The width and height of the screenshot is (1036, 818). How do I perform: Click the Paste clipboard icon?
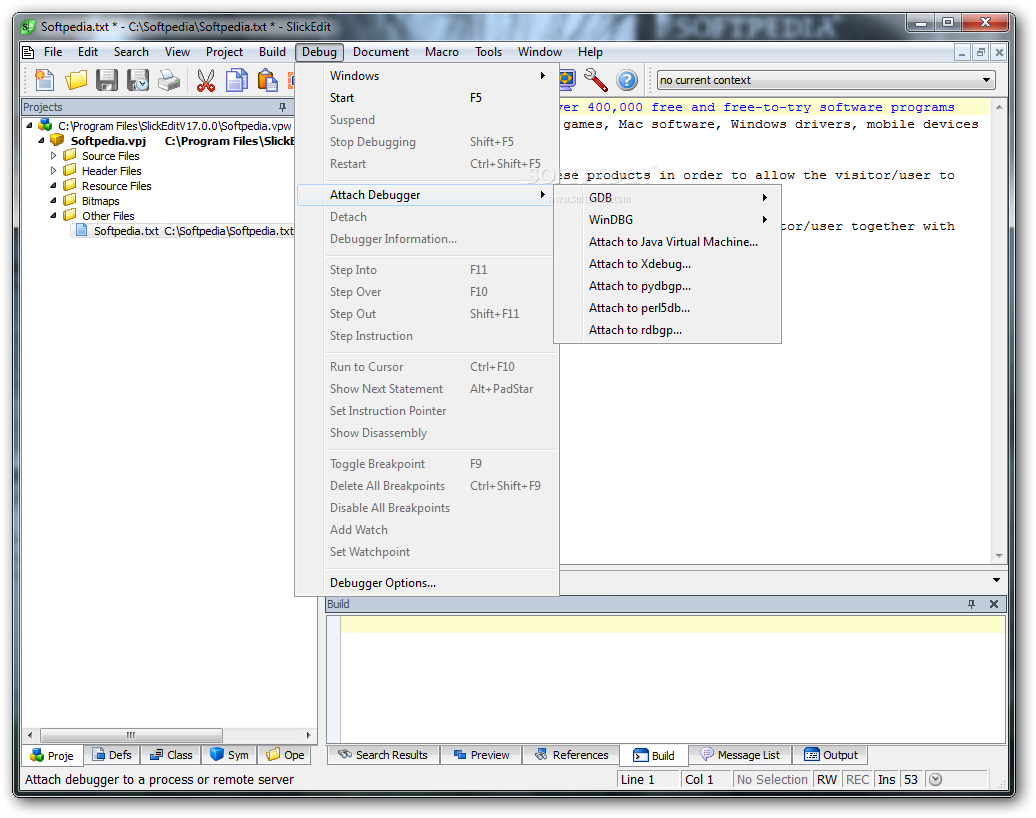tap(268, 80)
